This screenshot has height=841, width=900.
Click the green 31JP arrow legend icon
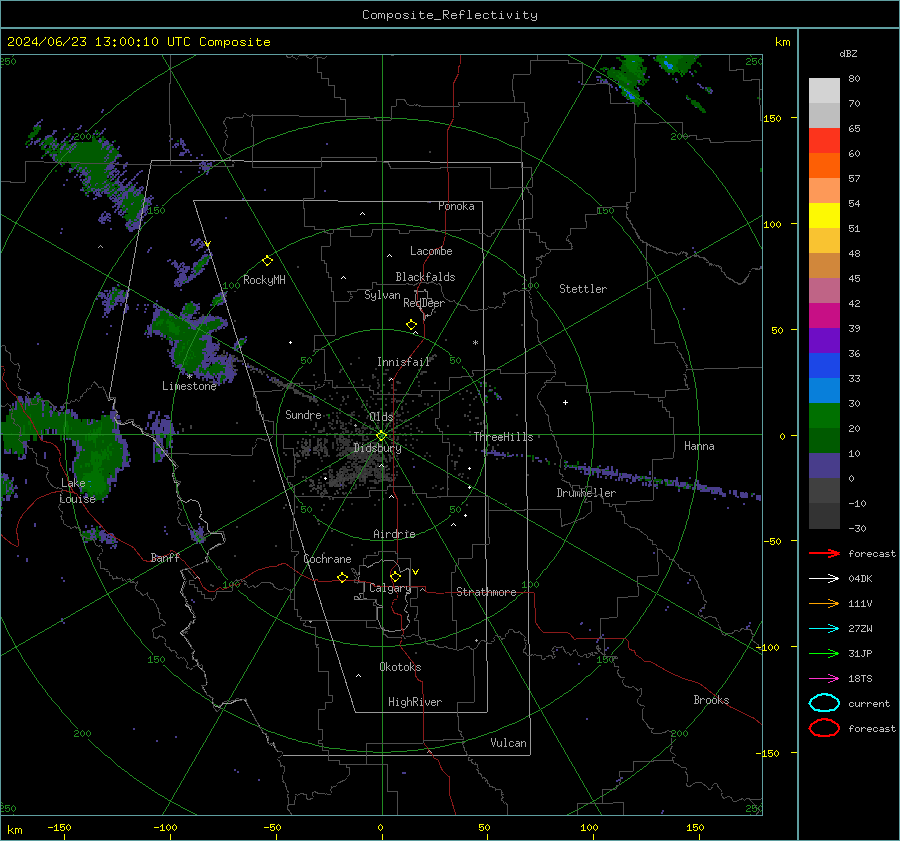pyautogui.click(x=824, y=653)
